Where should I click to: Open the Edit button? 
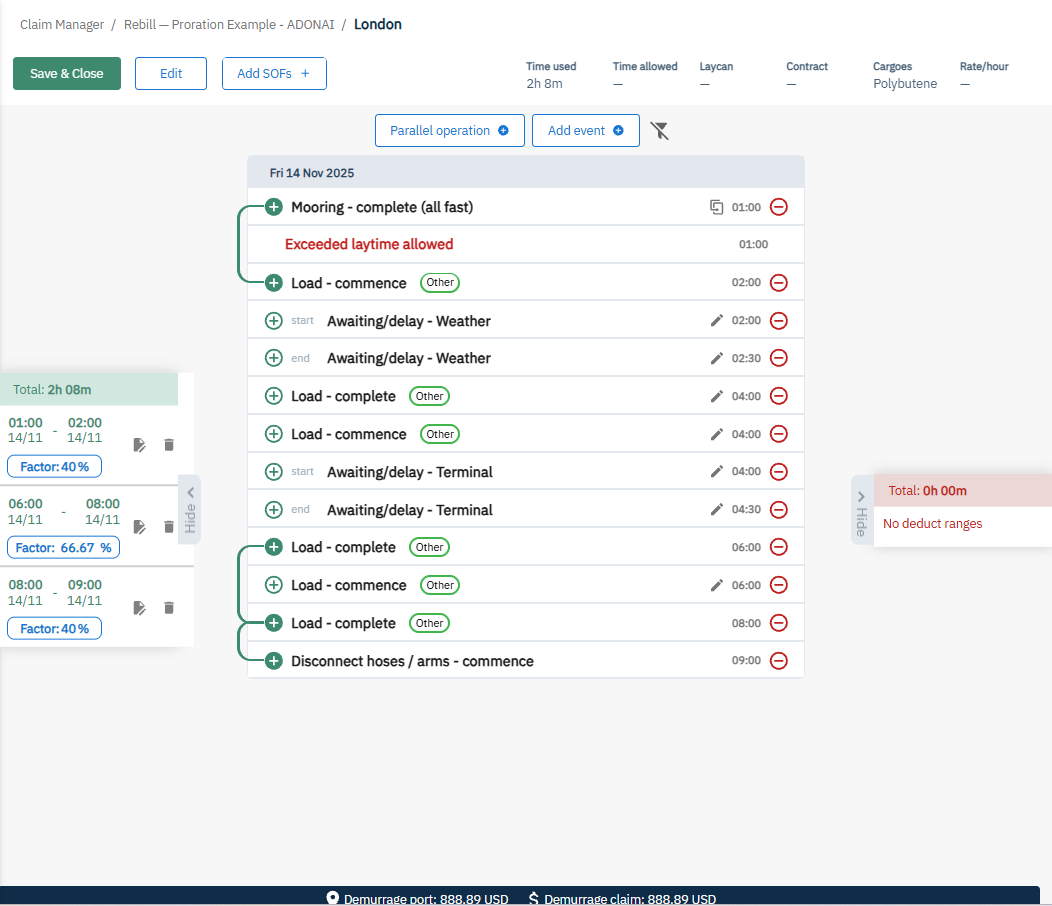coord(170,73)
